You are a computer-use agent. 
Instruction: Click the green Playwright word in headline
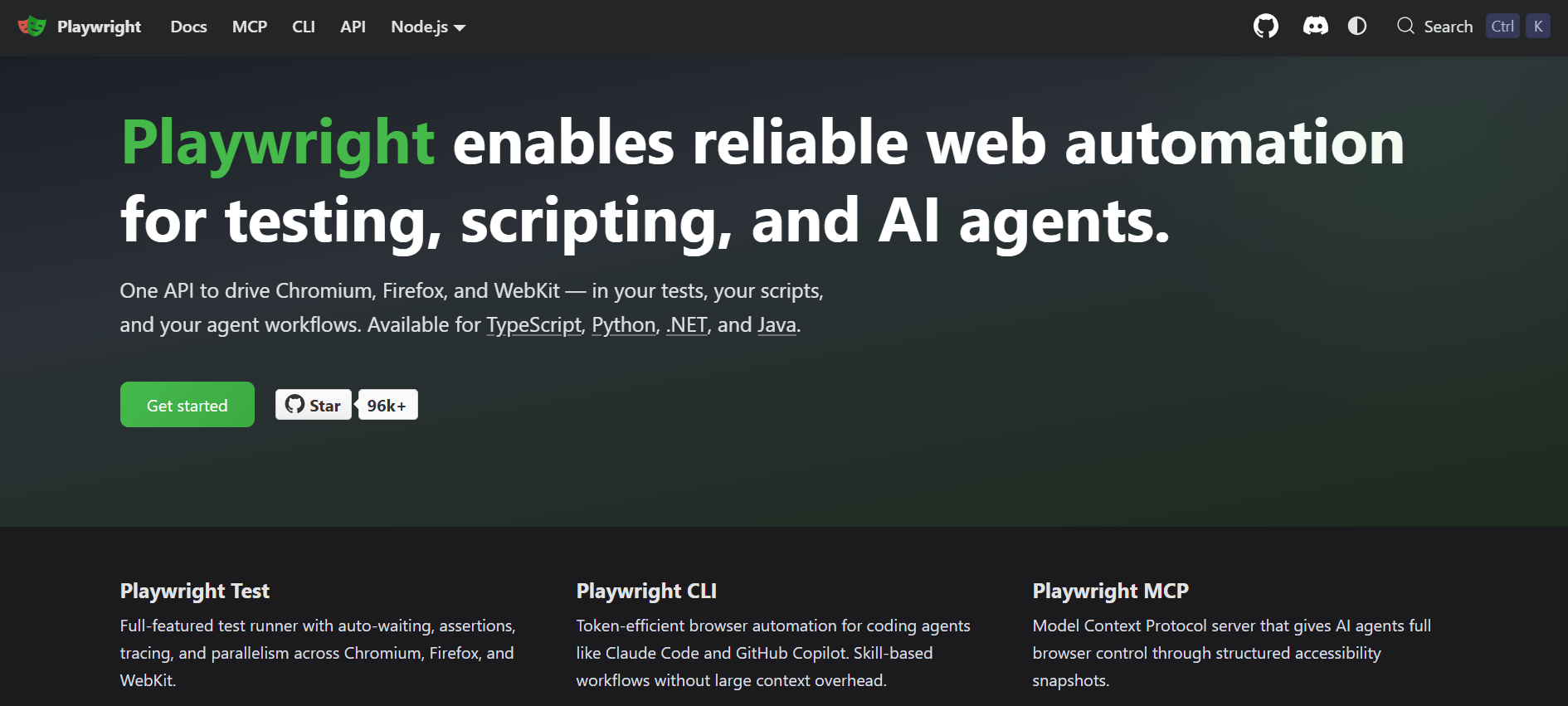point(278,144)
